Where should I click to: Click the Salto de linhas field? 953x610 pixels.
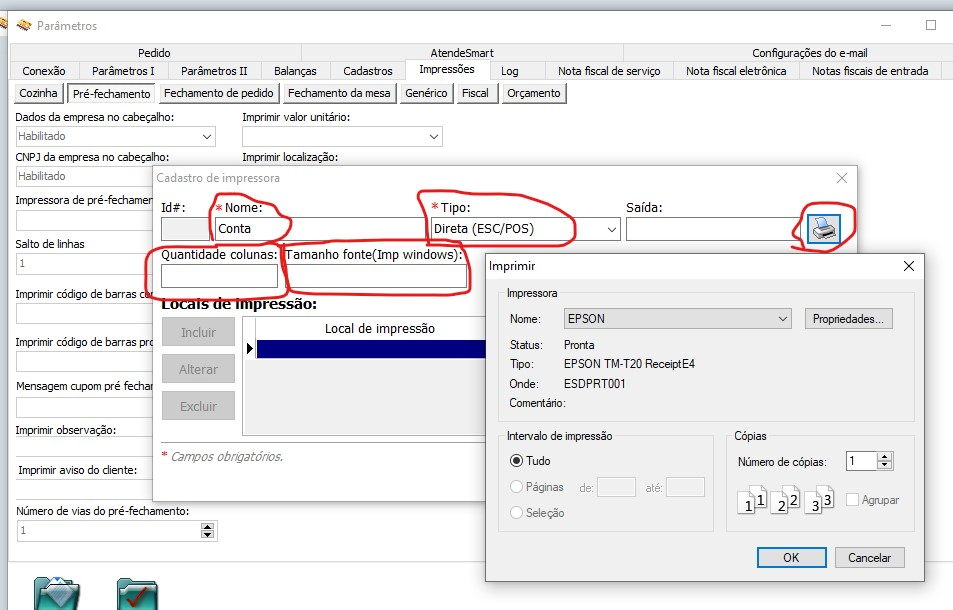pyautogui.click(x=84, y=264)
